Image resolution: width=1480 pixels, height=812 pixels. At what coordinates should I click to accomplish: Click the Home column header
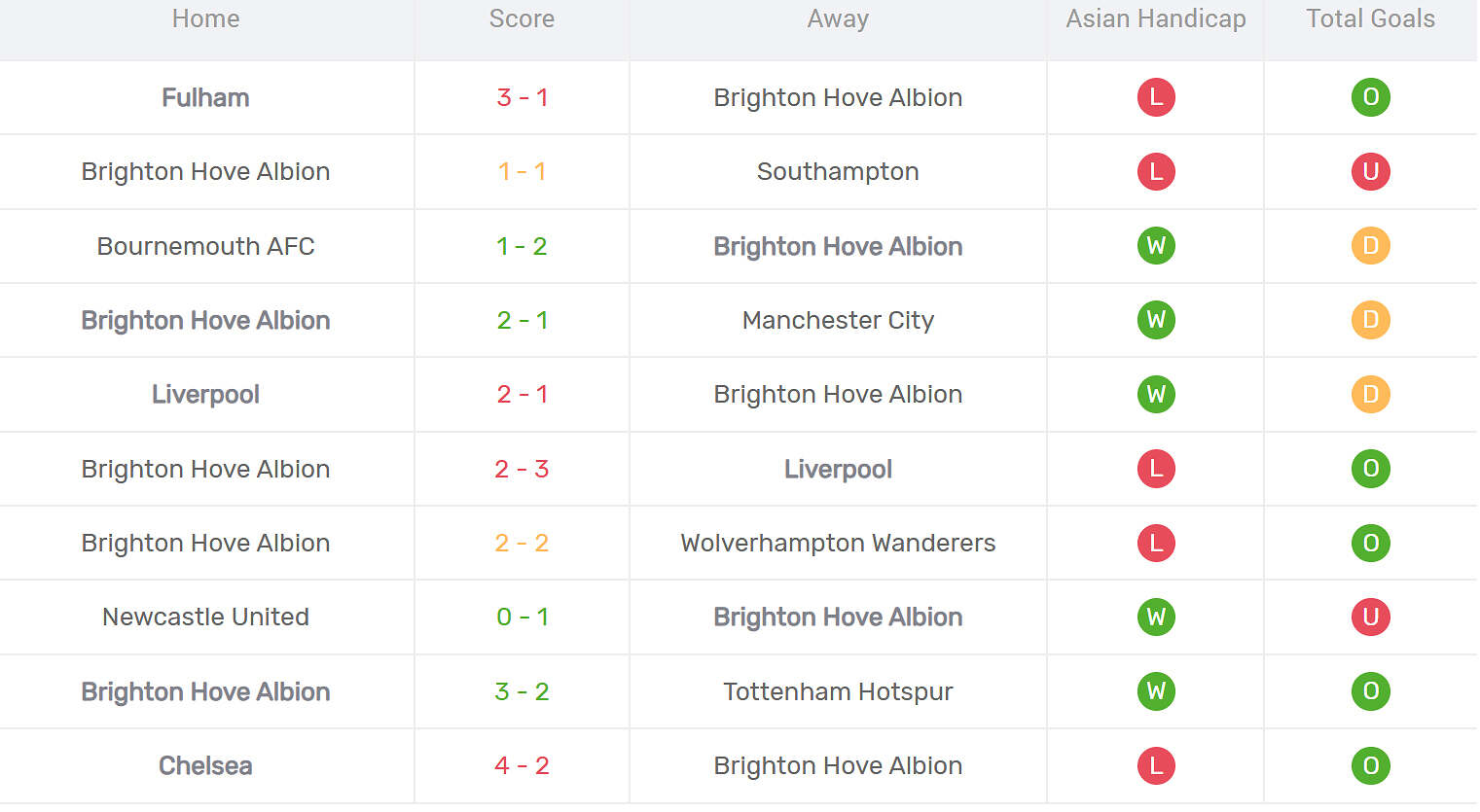(205, 19)
